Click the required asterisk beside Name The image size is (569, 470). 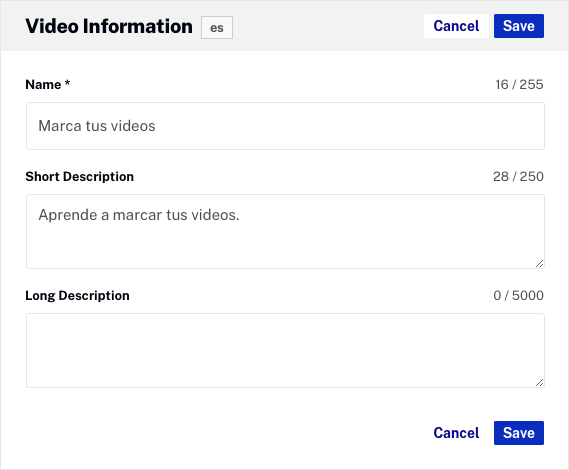tap(67, 83)
